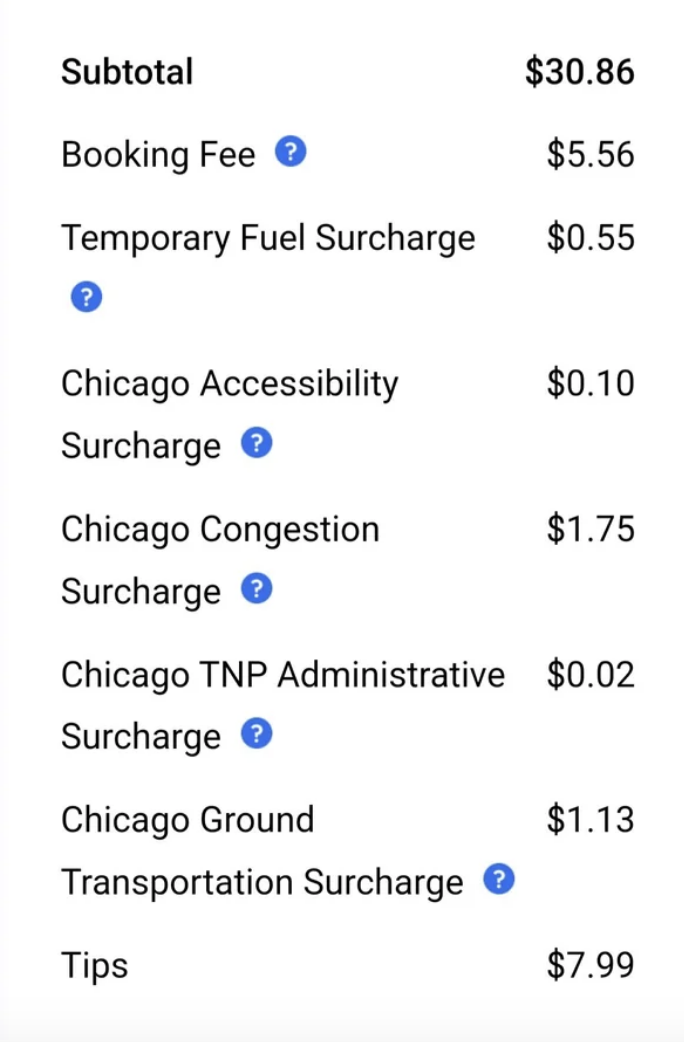This screenshot has height=1042, width=684.
Task: Click the Subtotal label
Action: [x=127, y=72]
